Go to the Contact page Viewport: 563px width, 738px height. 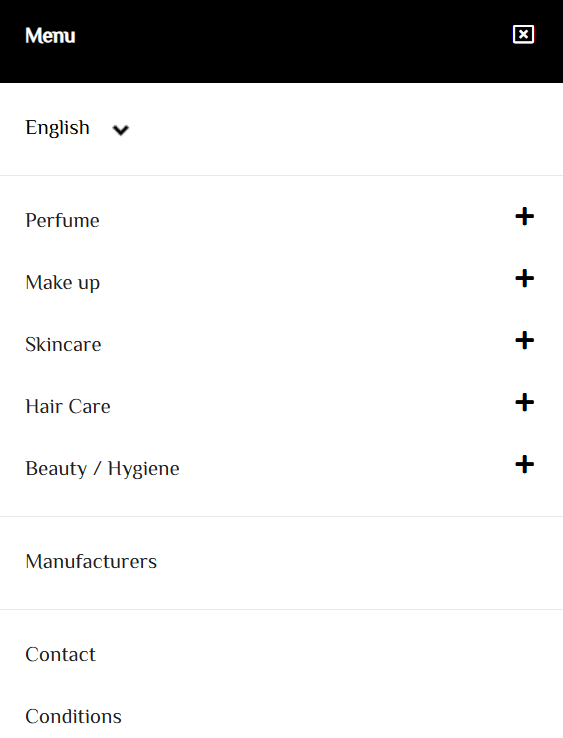pos(60,655)
